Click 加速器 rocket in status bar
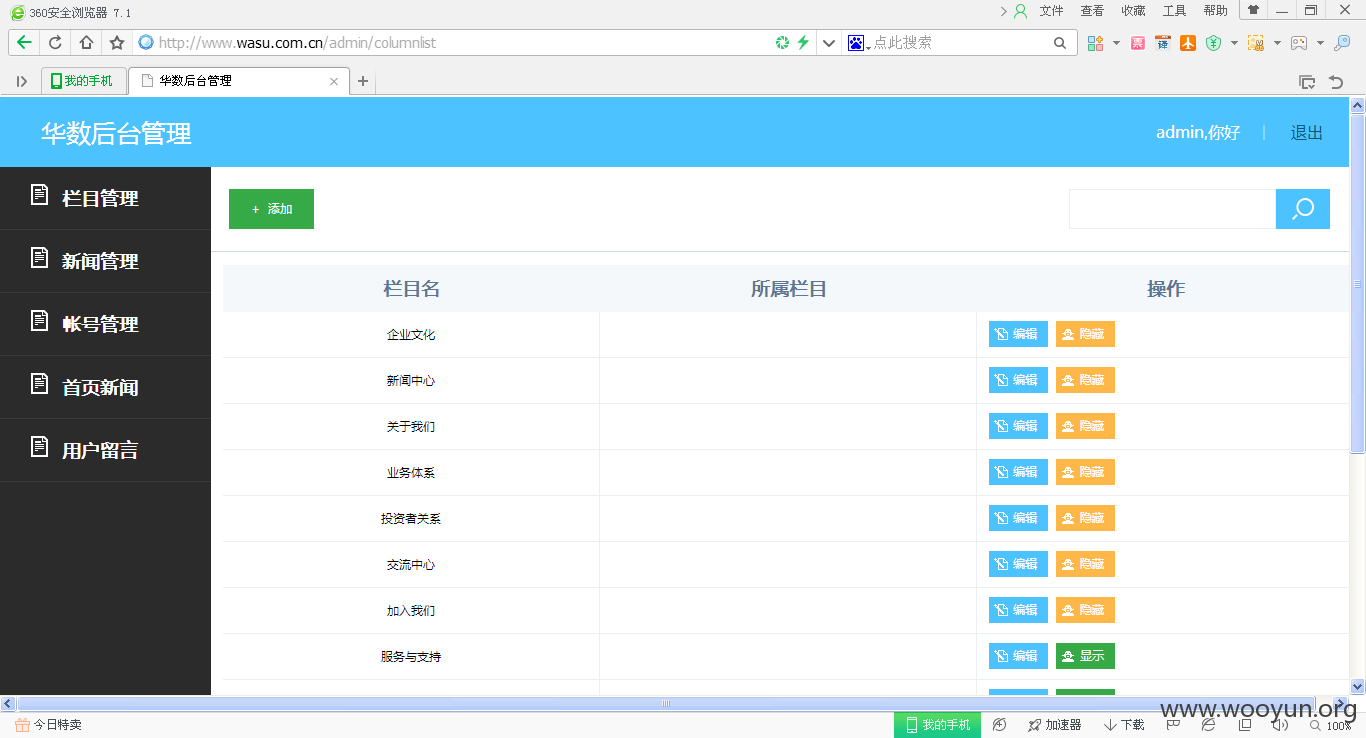 pyautogui.click(x=1054, y=725)
